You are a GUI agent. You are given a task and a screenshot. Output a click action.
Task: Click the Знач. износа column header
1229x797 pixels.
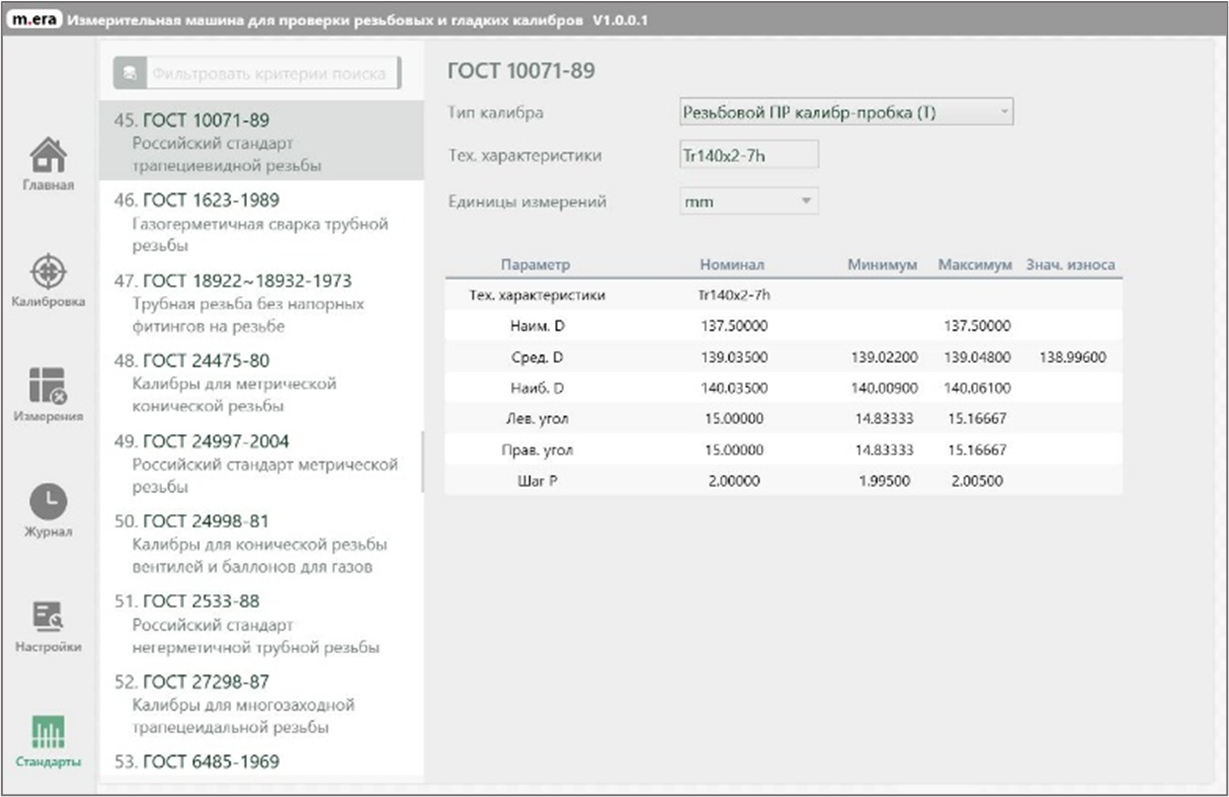tap(1070, 265)
